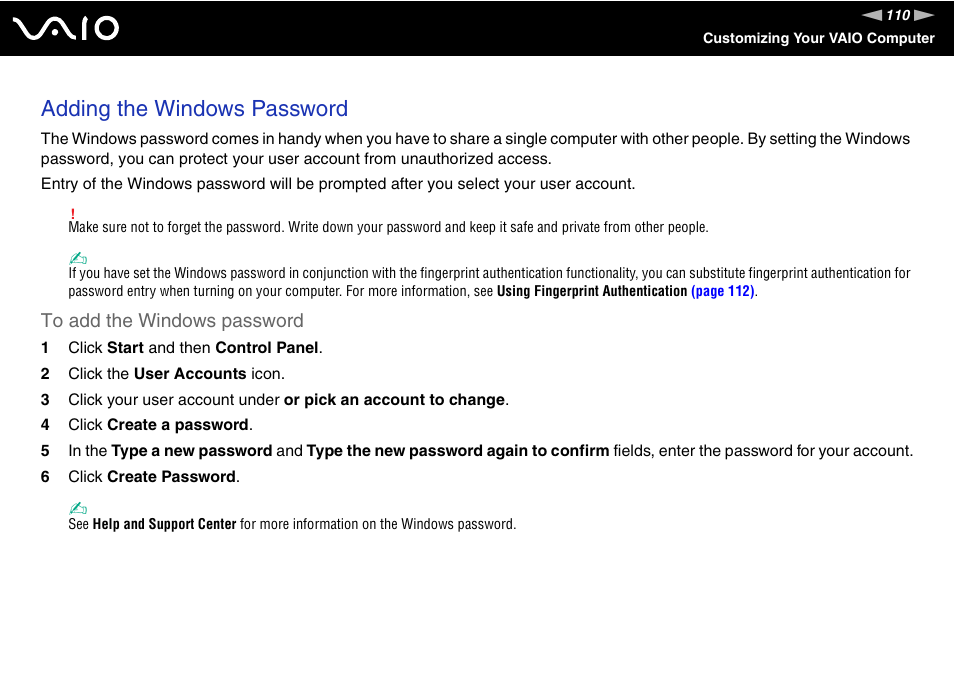Go to previous page with left arrow
Image resolution: width=954 pixels, height=674 pixels.
(x=872, y=15)
